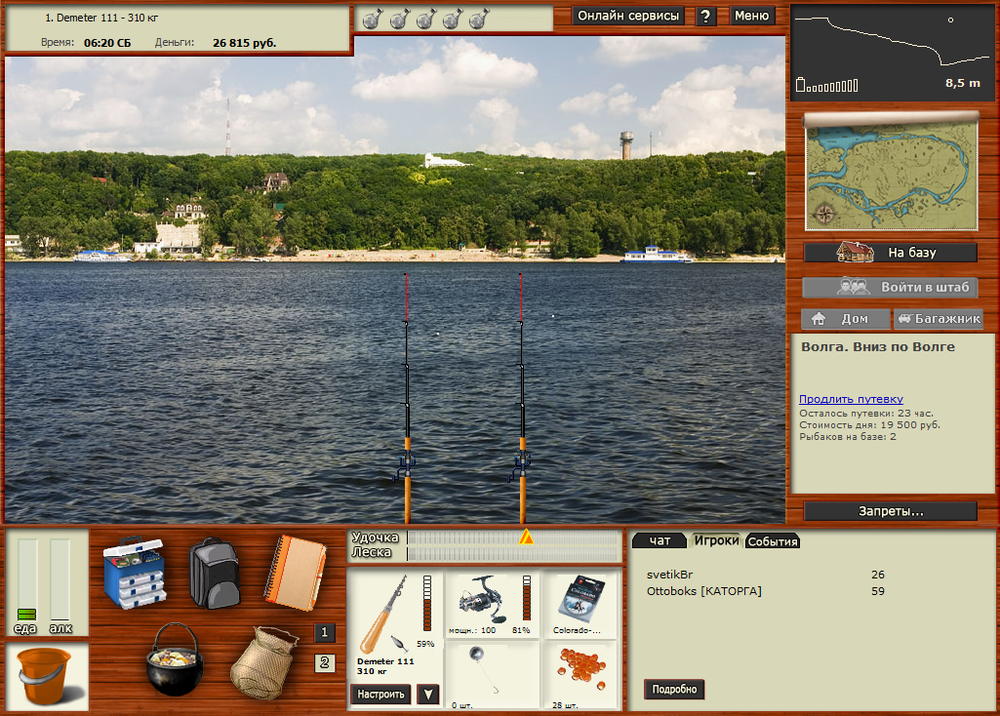
Task: Expand the dropdown arrow next to Настроить
Action: (428, 694)
